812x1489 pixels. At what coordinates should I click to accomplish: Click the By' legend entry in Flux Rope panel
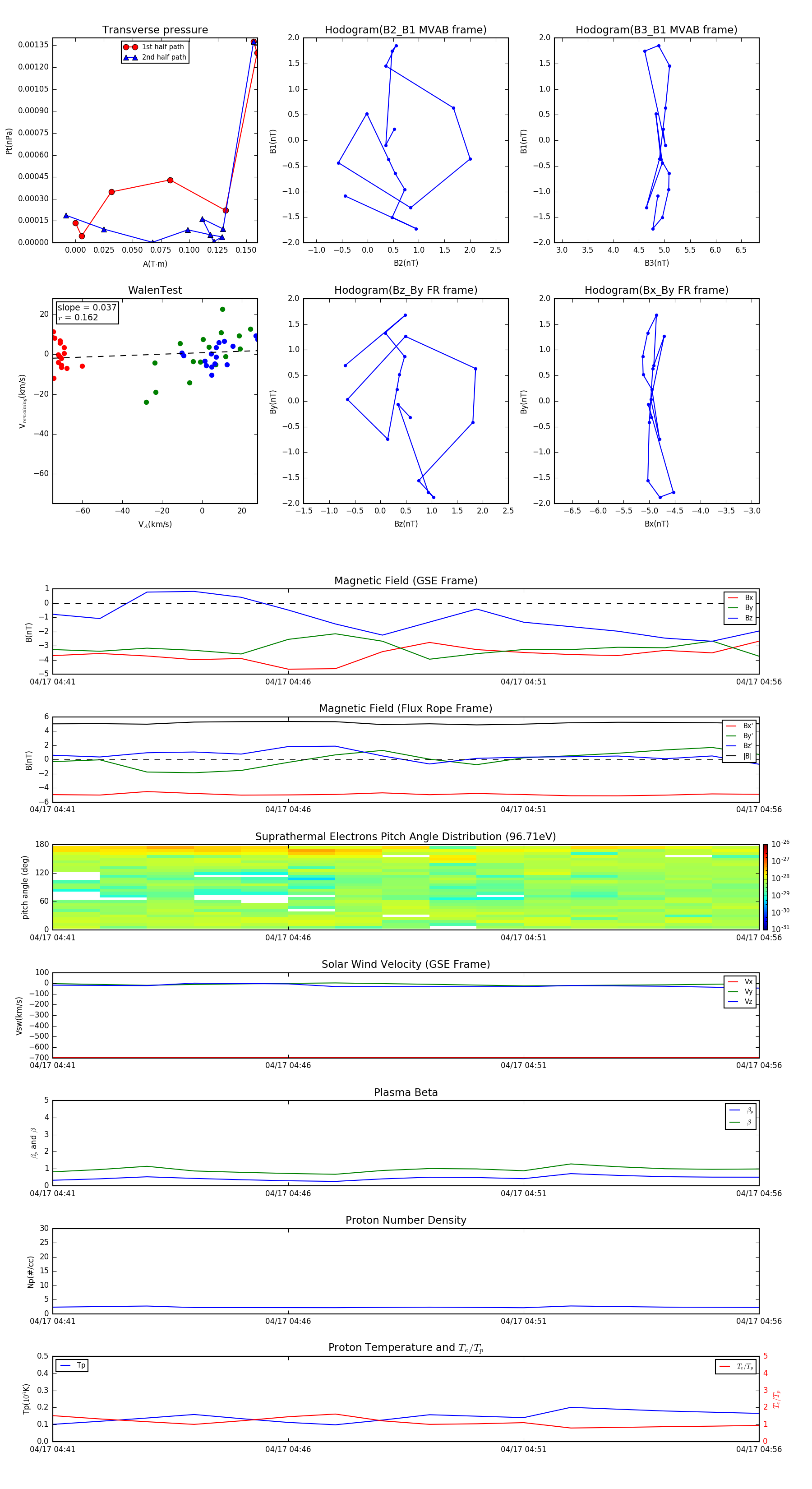pos(739,736)
